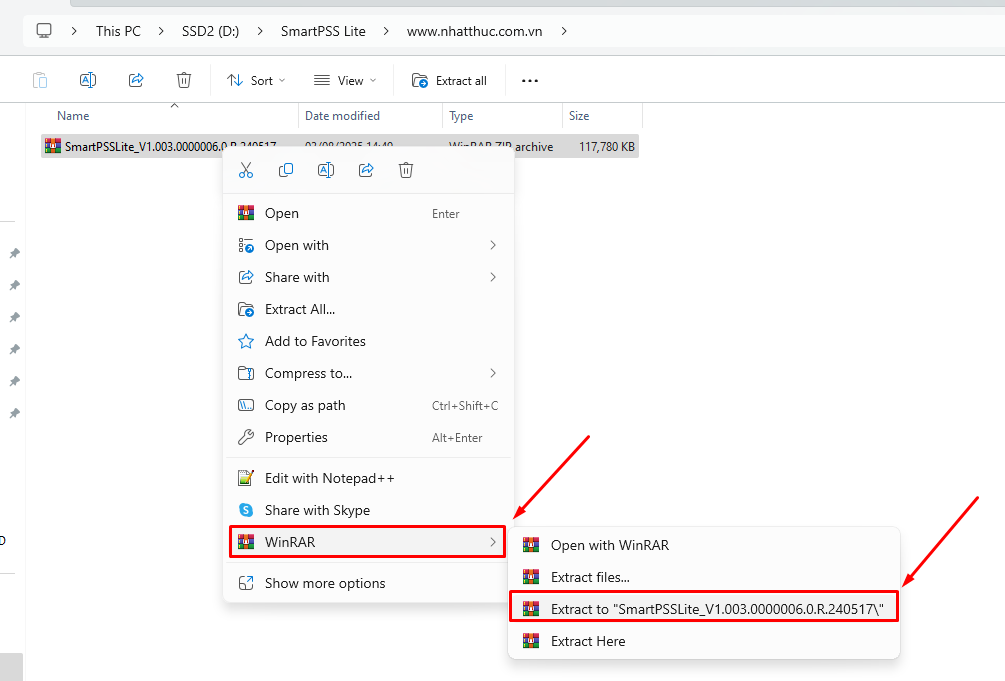This screenshot has height=681, width=1005.
Task: Click This PC in address breadcrumb
Action: coord(118,31)
